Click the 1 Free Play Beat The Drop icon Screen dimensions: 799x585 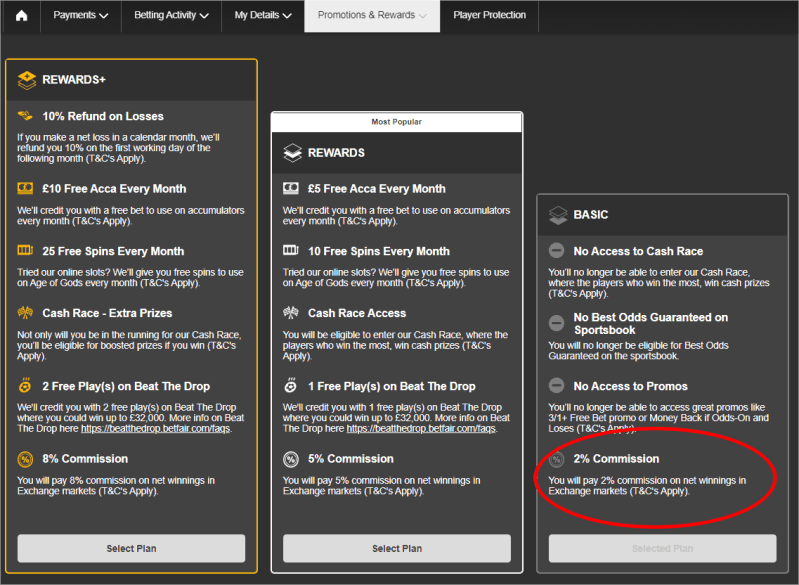point(291,386)
